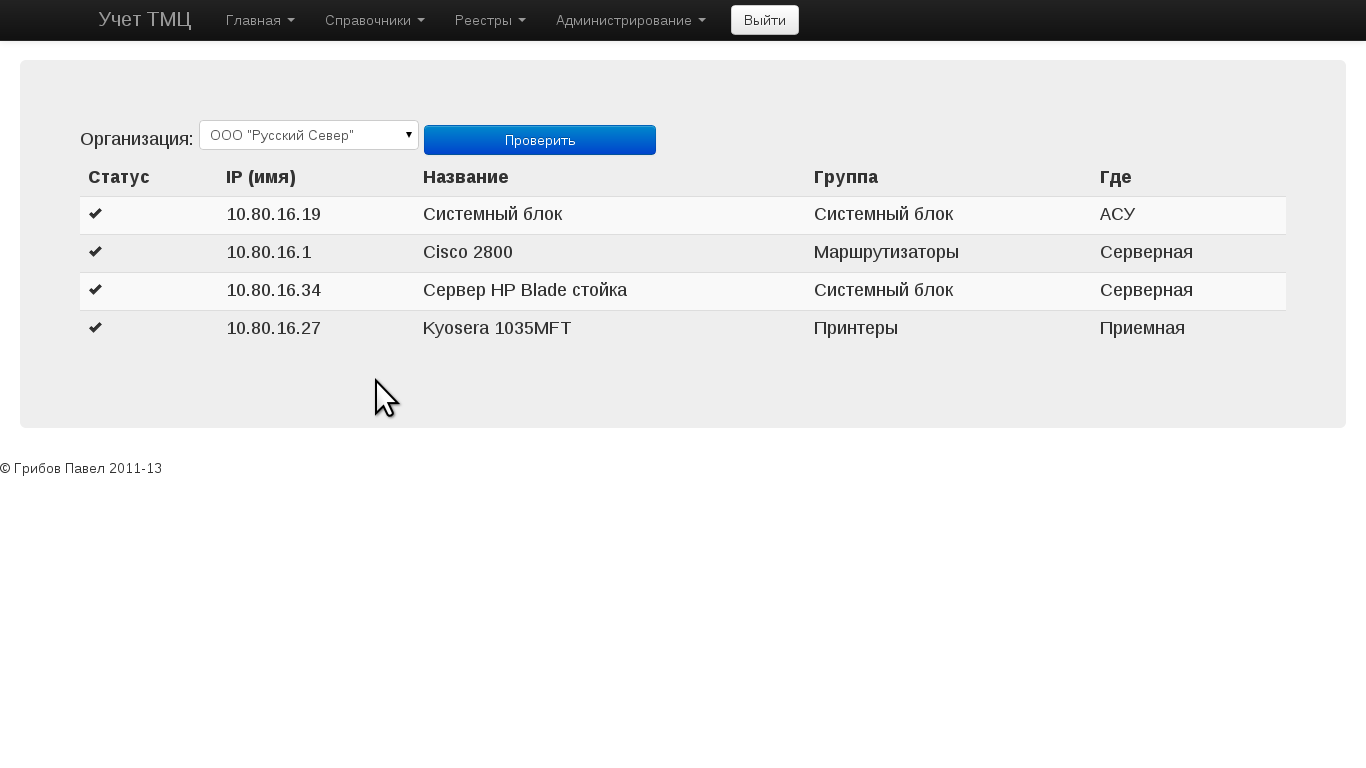Open the Администрирование menu
The height and width of the screenshot is (768, 1366).
tap(630, 20)
